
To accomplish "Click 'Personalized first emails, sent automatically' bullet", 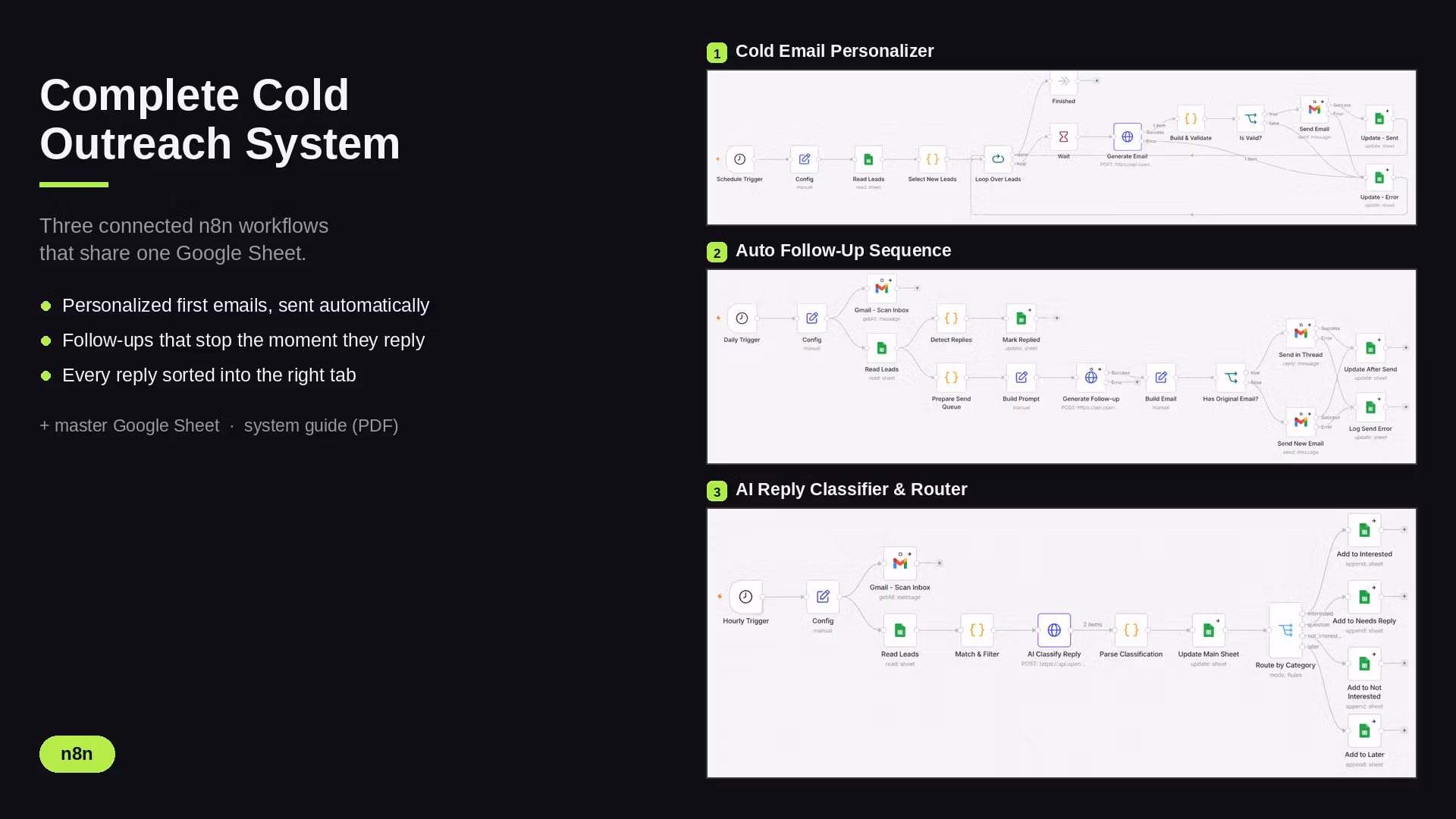I will [246, 306].
